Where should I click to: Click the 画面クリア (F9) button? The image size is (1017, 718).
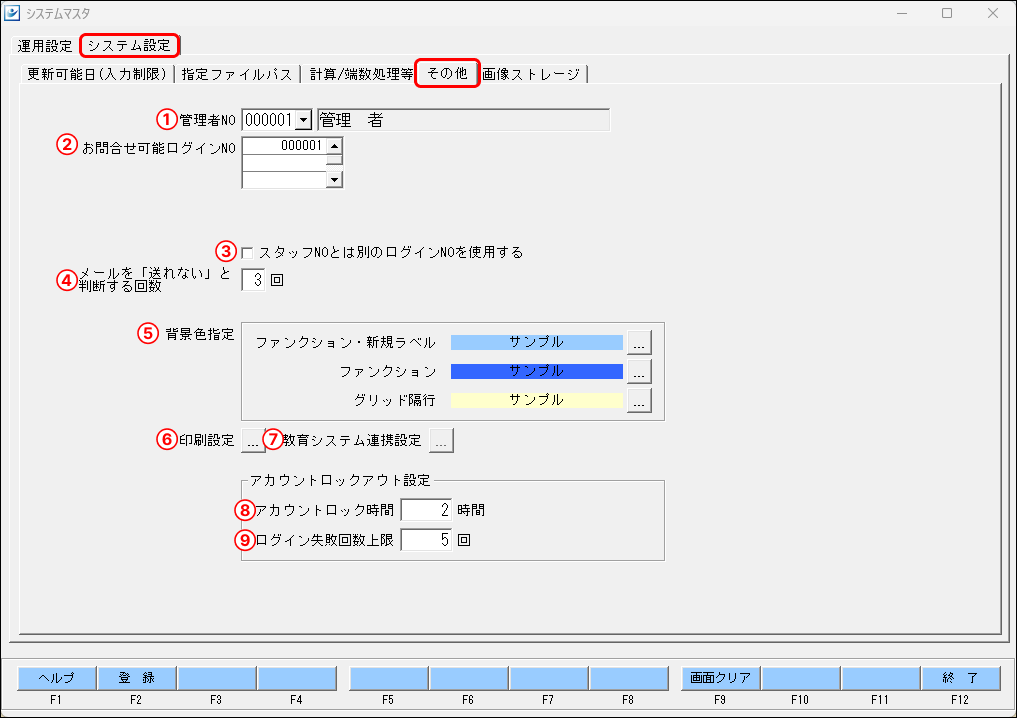click(x=718, y=677)
